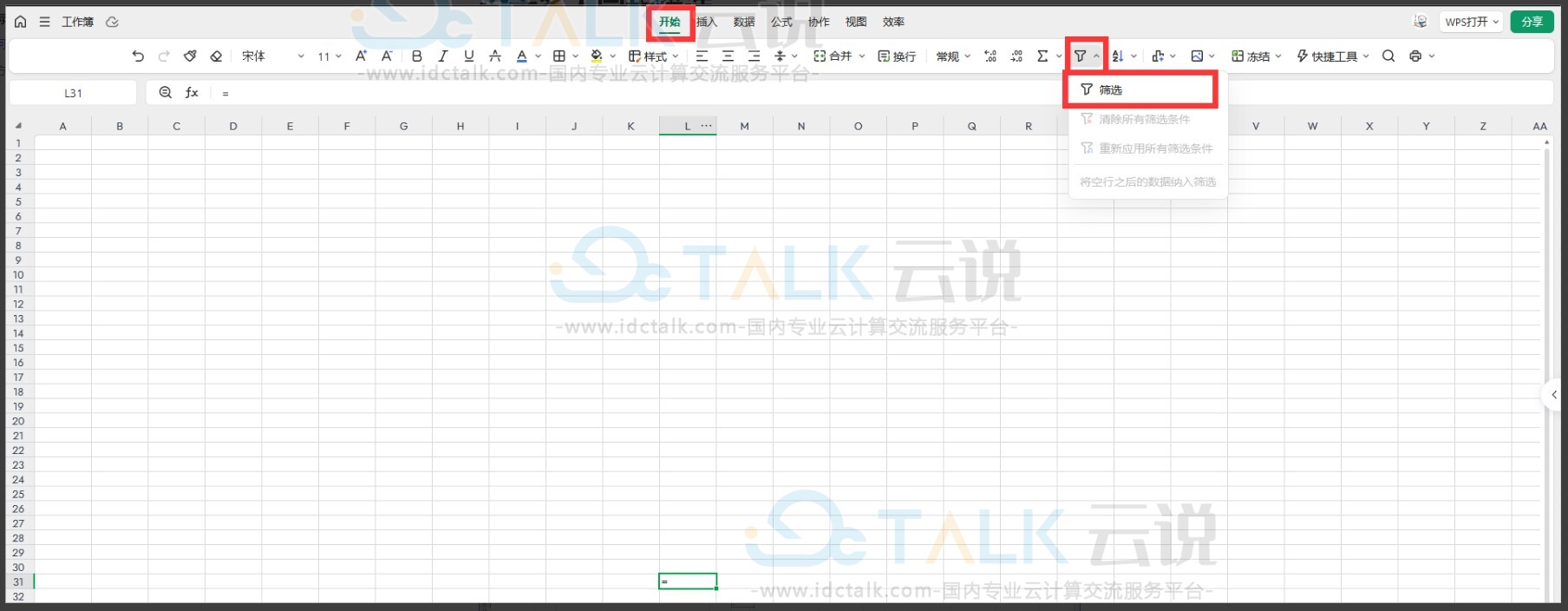
Task: Toggle bold formatting
Action: [417, 56]
